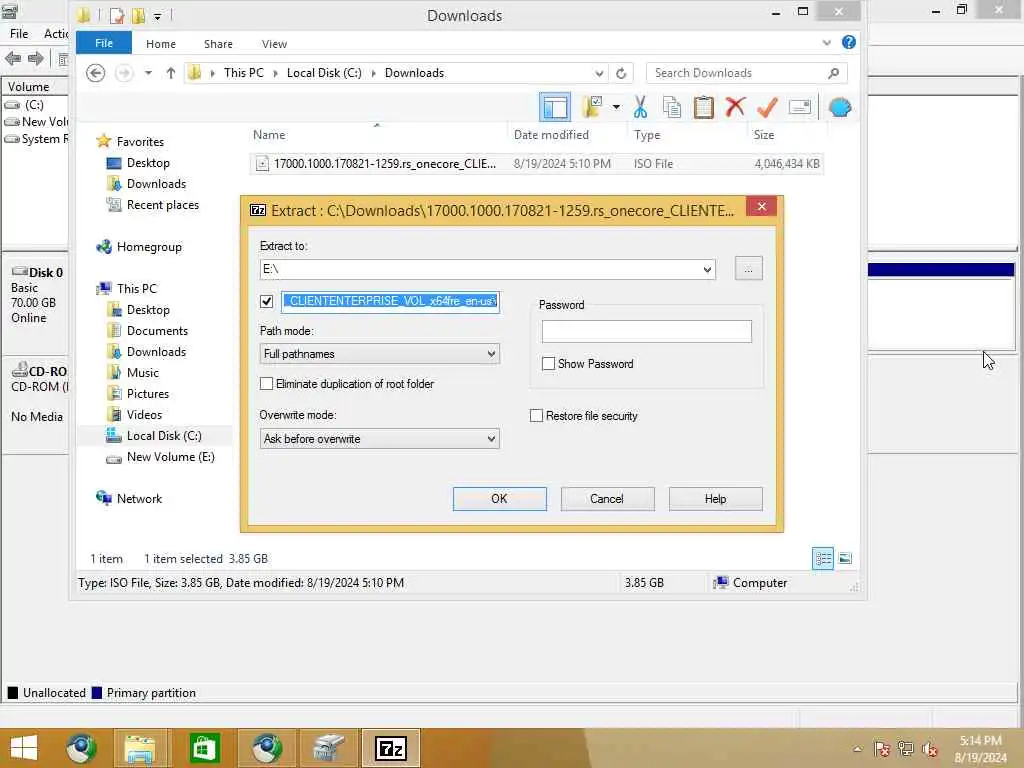Select Recent places under Favorites
The height and width of the screenshot is (768, 1024).
point(153,204)
